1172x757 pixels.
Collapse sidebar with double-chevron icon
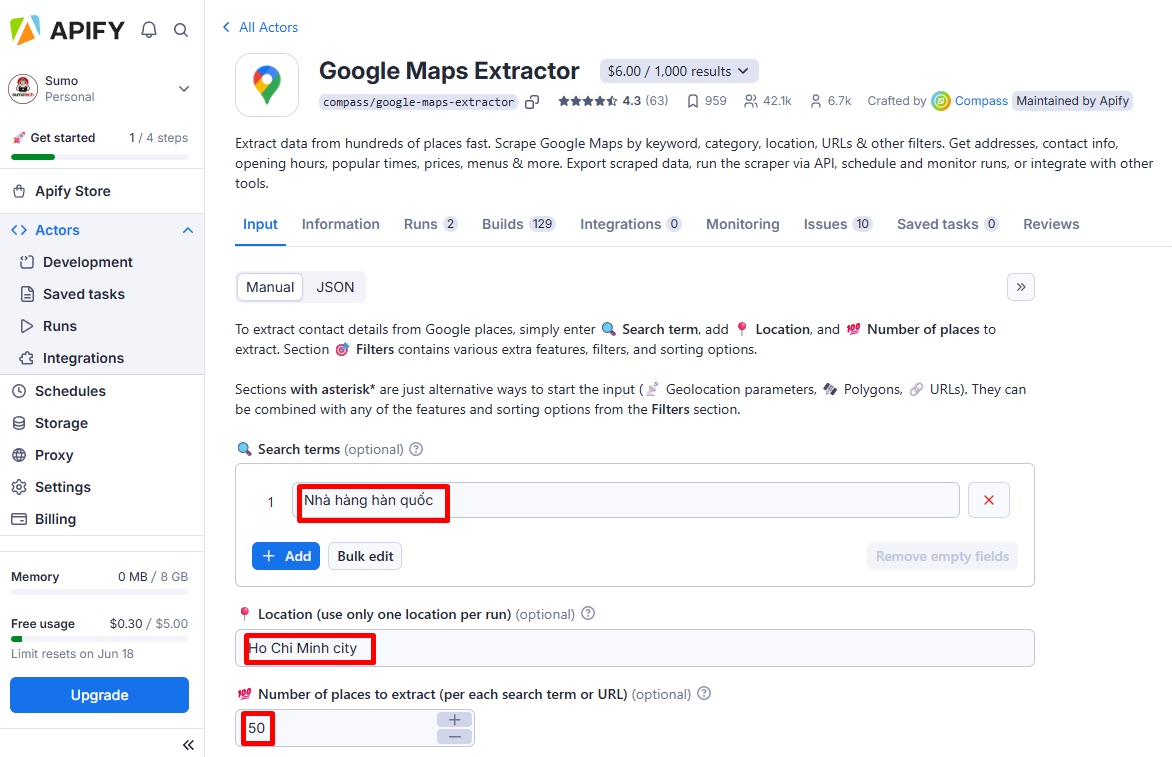click(x=187, y=745)
